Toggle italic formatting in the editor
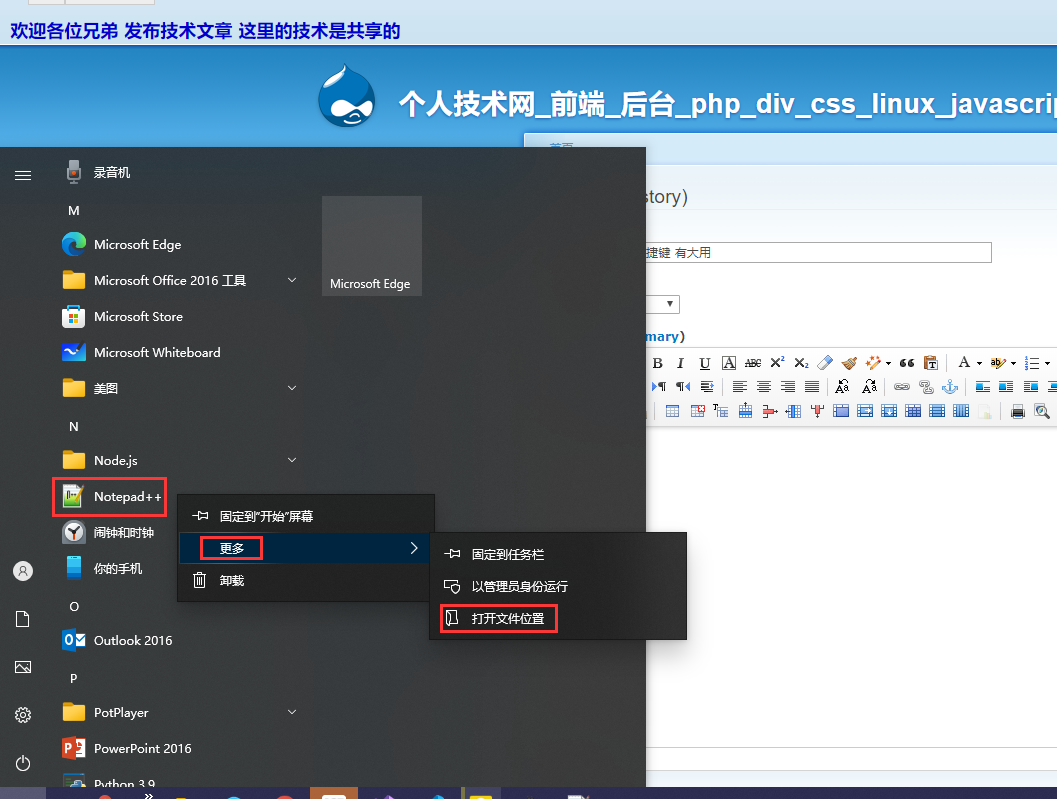The width and height of the screenshot is (1057, 799). 681,363
